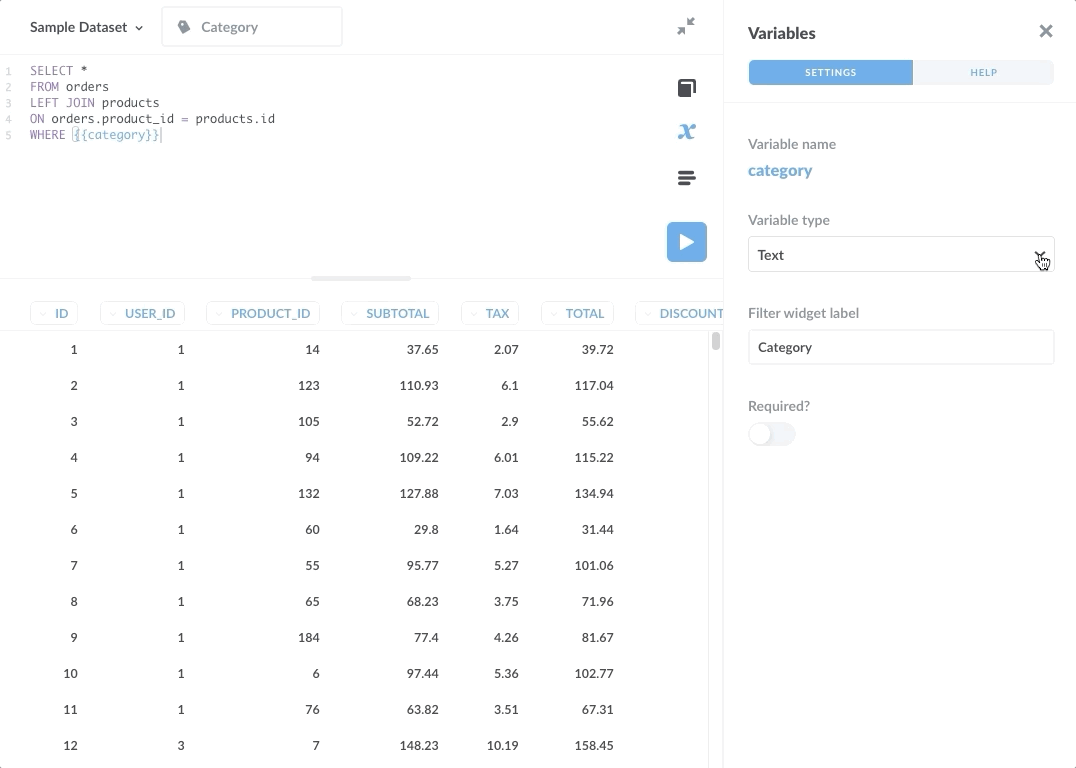Click the results table vertical scrollbar
Viewport: 1076px width, 768px height.
point(716,342)
